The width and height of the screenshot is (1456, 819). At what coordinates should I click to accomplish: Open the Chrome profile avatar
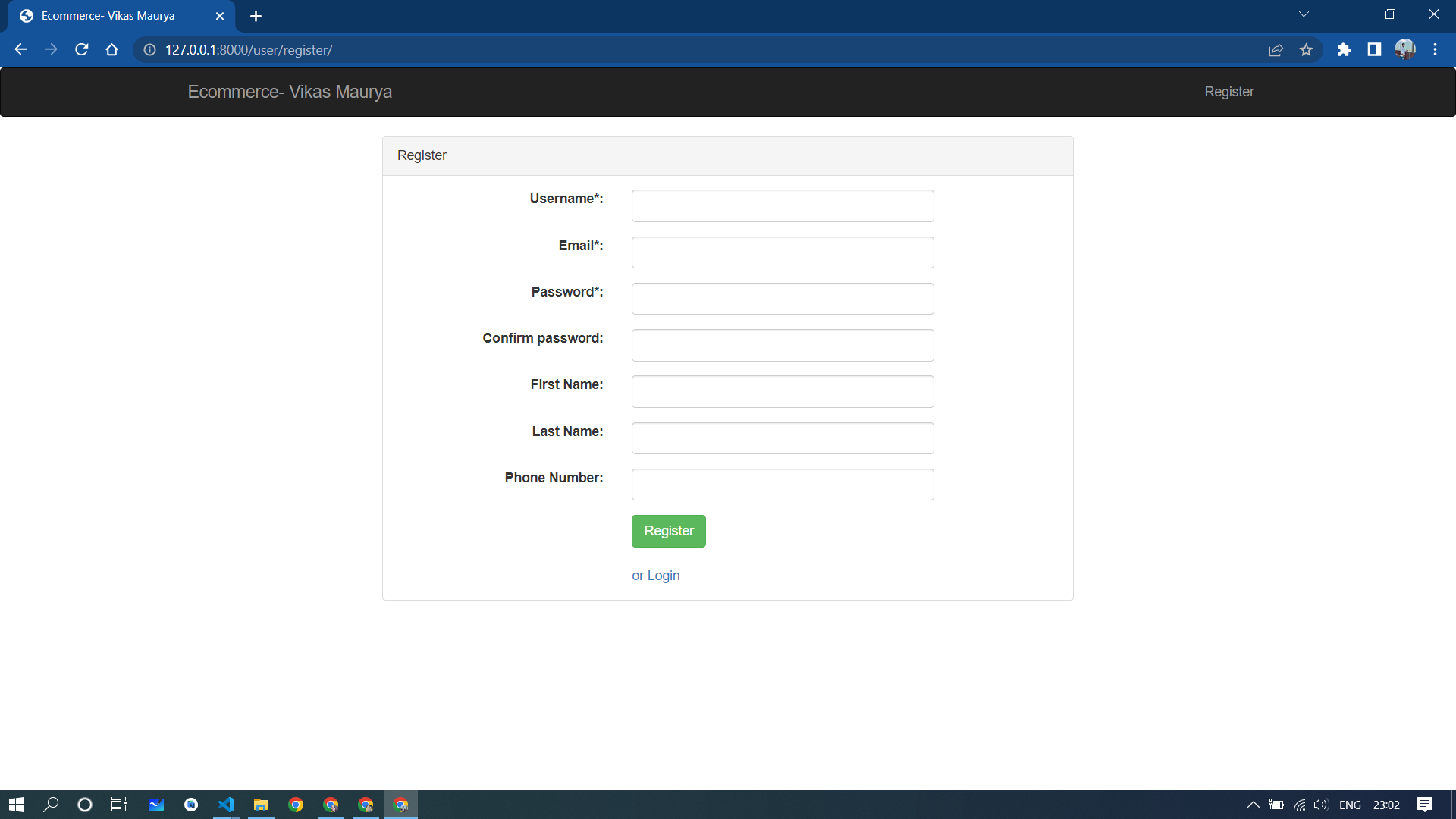pos(1405,49)
